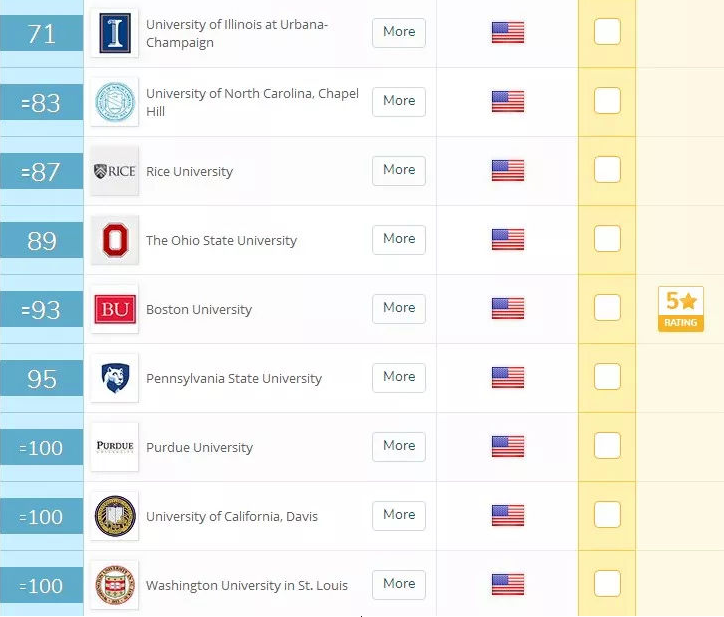Select the checkbox for University of Illinois
724x617 pixels.
pos(607,31)
